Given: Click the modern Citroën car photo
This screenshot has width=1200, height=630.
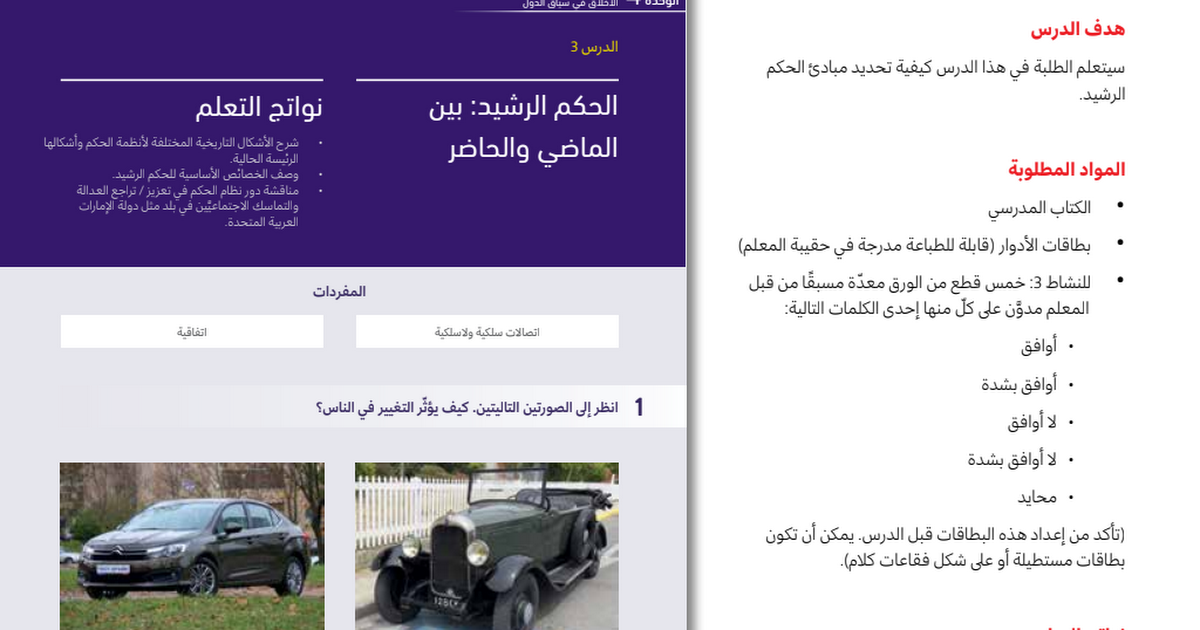Looking at the screenshot, I should point(192,545).
